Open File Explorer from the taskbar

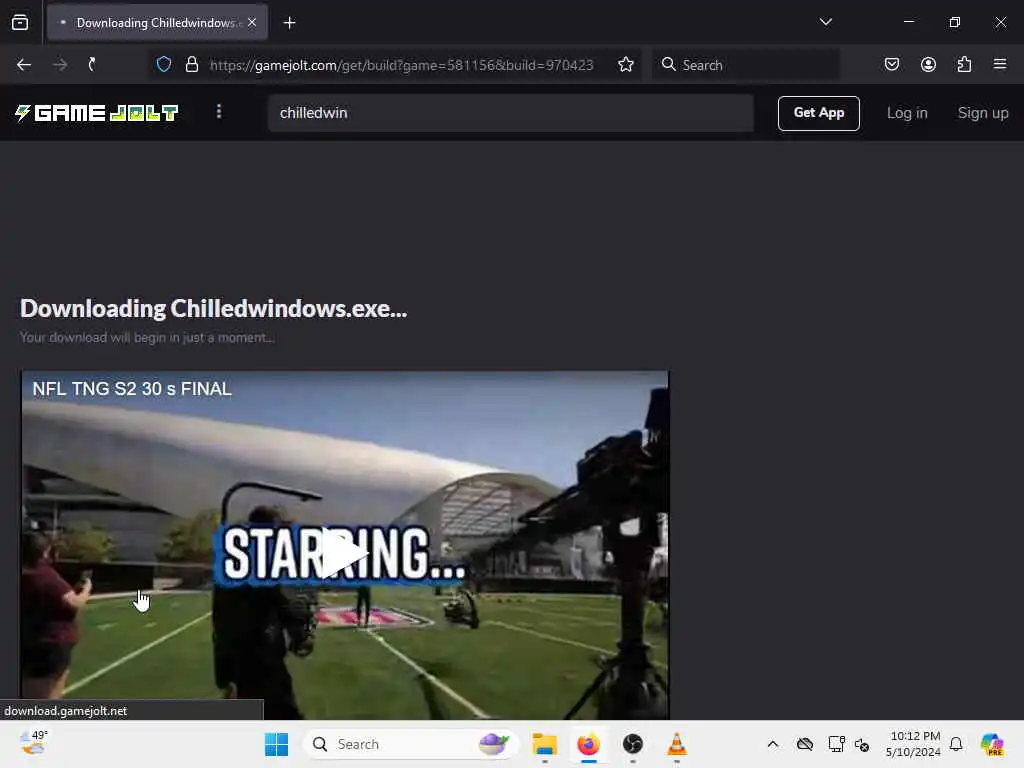click(x=544, y=744)
